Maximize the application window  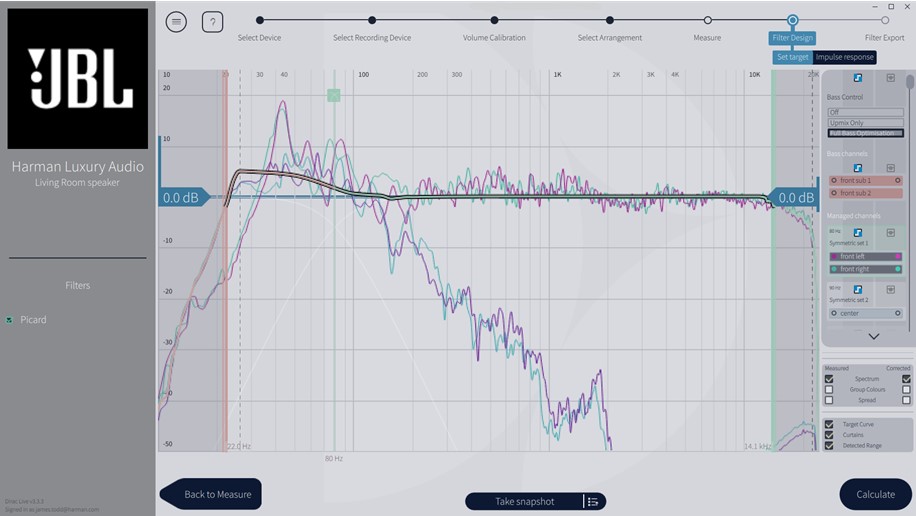tap(891, 6)
